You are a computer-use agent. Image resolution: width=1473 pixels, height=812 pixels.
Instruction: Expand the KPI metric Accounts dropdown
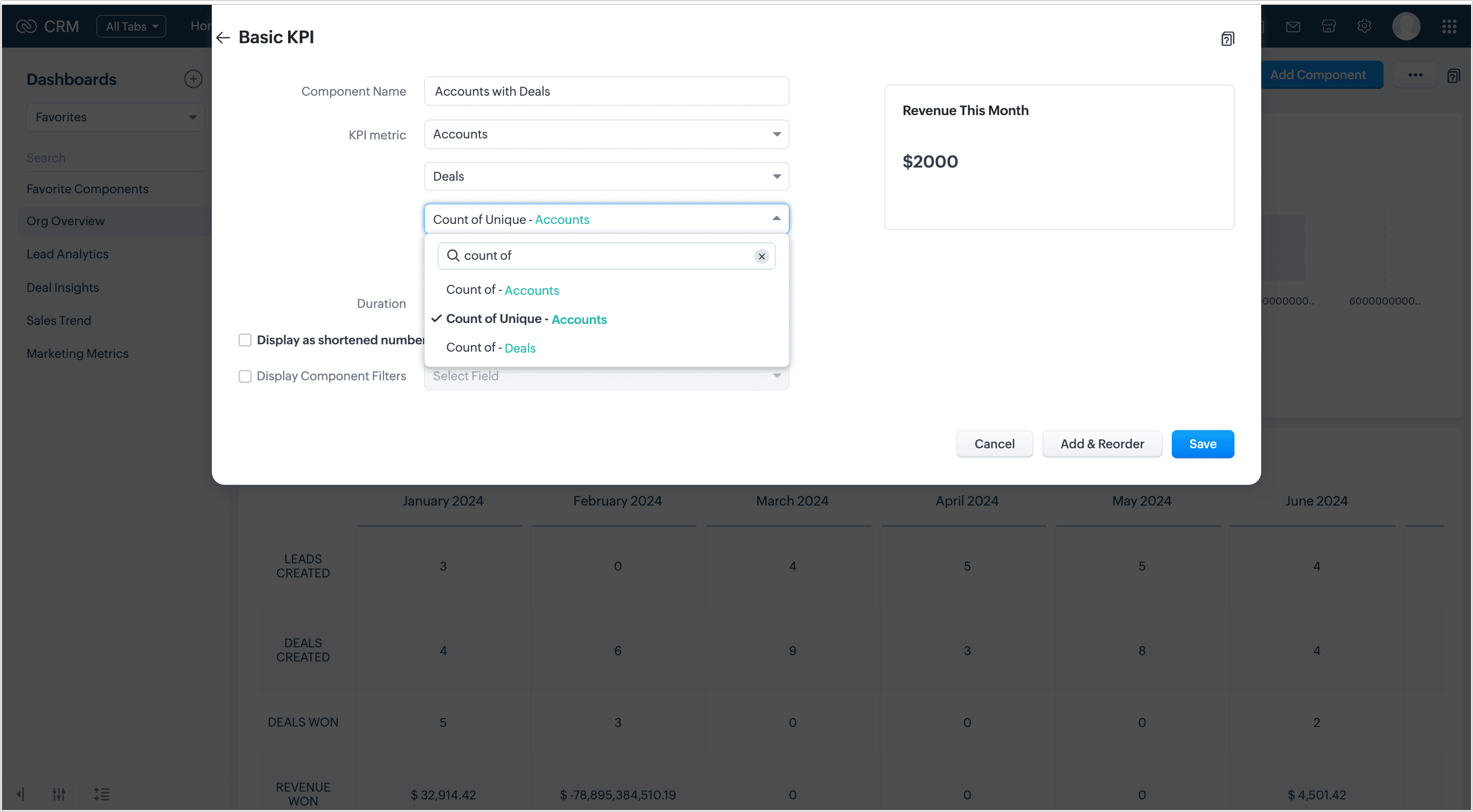tap(606, 135)
